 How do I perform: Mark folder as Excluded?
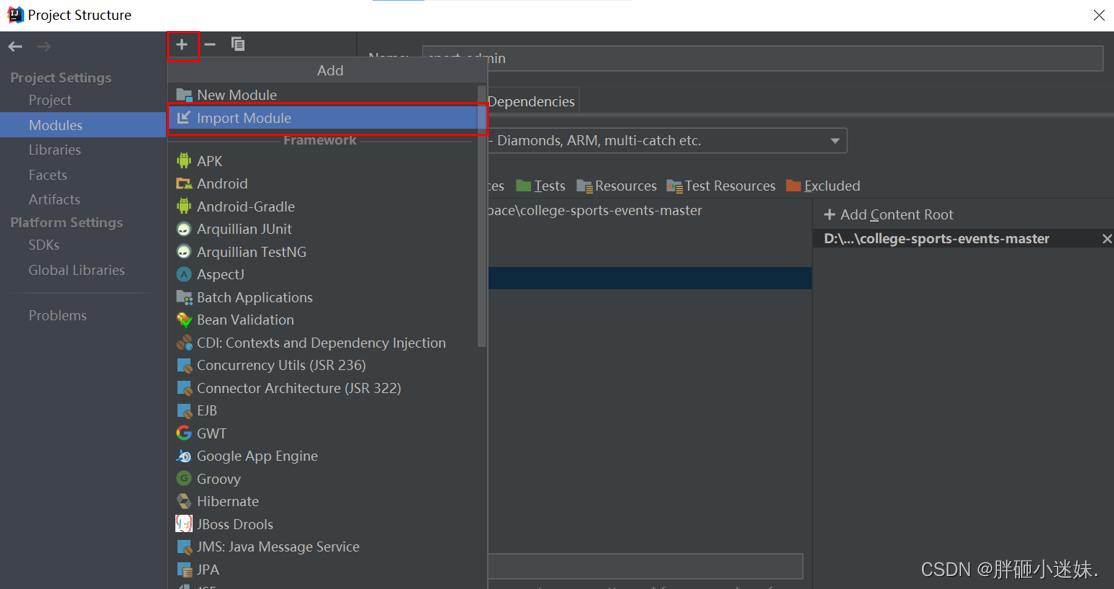(823, 186)
